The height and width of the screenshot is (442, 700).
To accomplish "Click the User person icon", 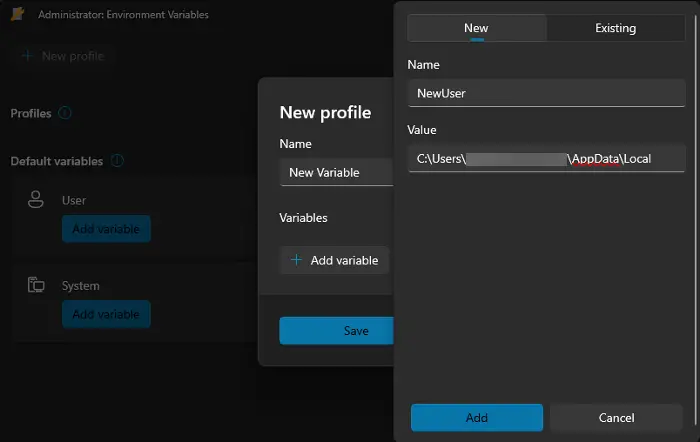I will click(x=36, y=200).
